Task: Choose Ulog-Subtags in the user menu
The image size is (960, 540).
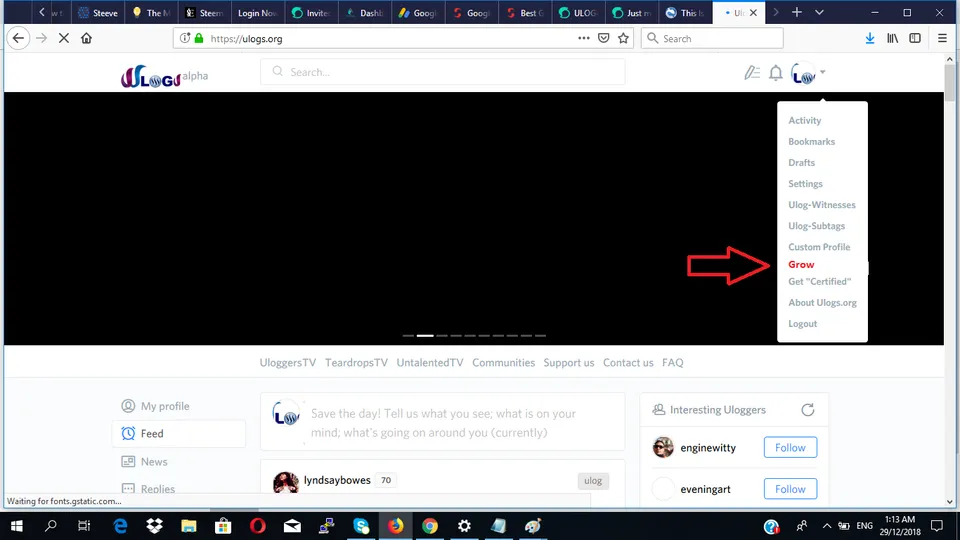Action: pos(816,226)
